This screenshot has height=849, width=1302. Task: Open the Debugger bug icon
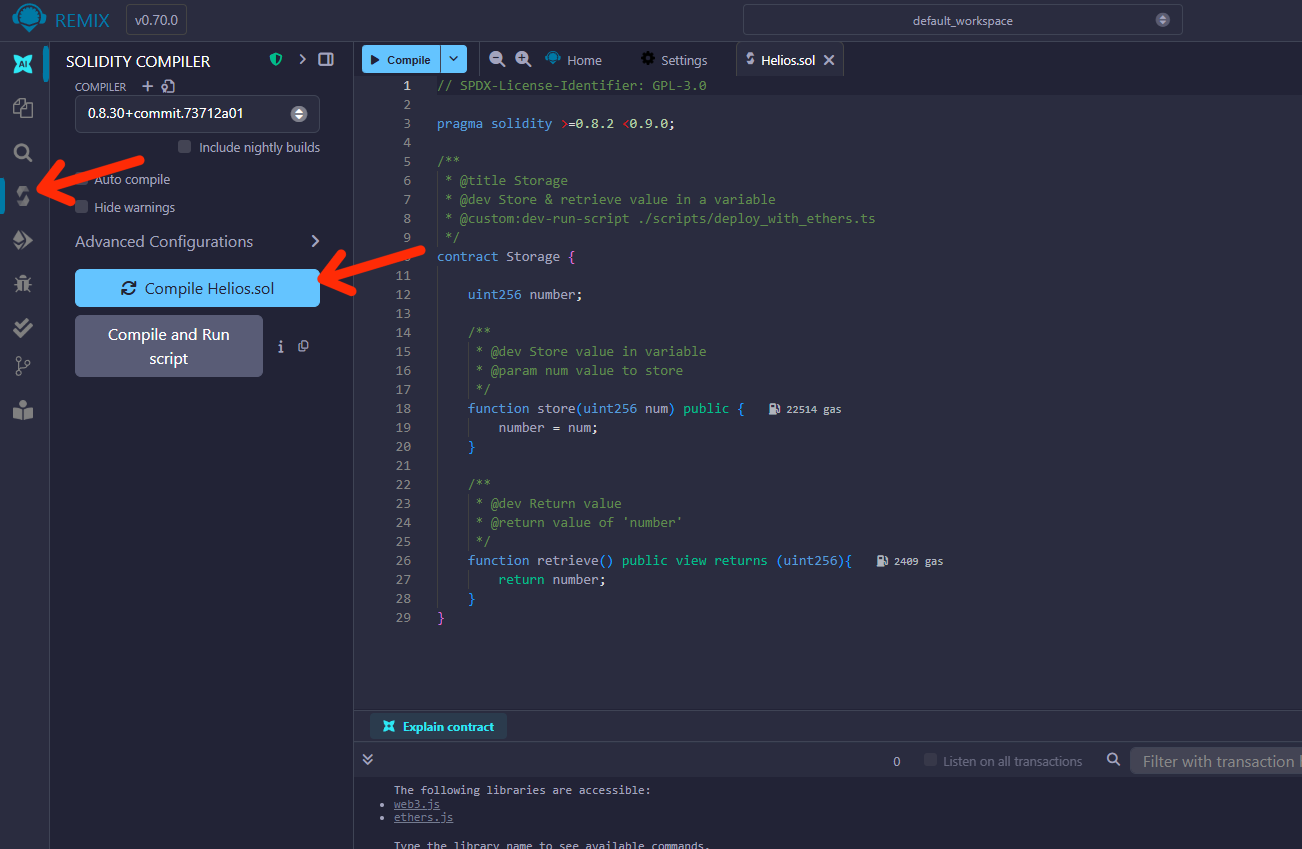point(22,284)
